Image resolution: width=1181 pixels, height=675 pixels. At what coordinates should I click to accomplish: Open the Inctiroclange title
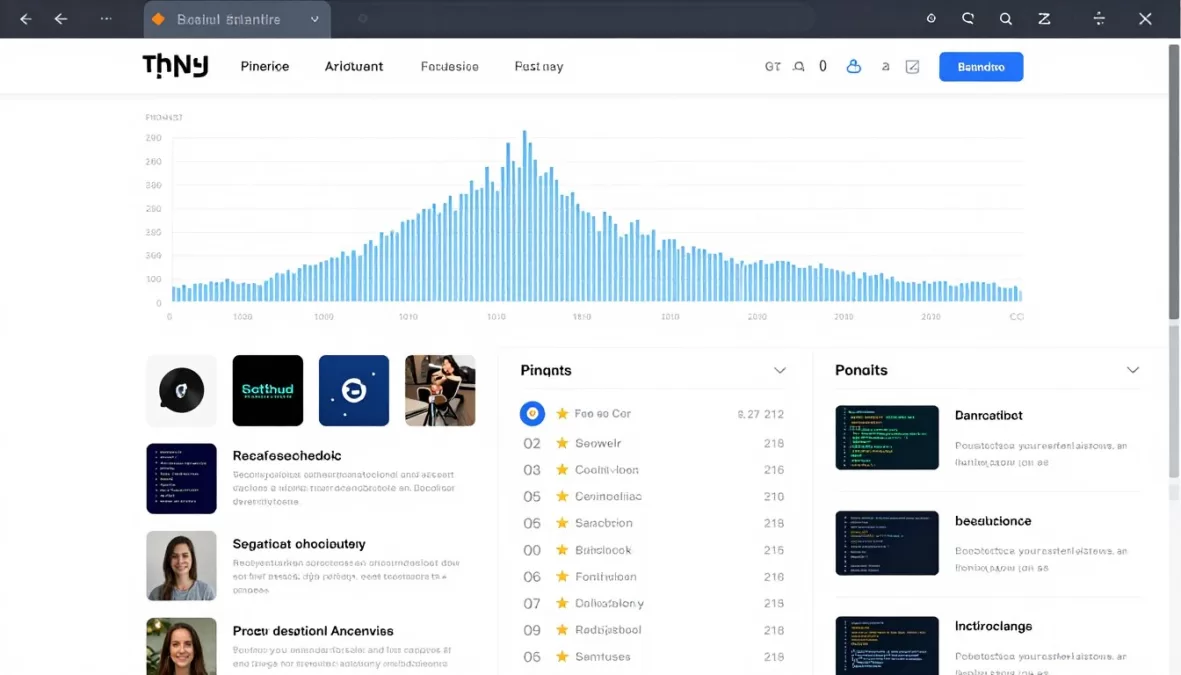(x=993, y=627)
